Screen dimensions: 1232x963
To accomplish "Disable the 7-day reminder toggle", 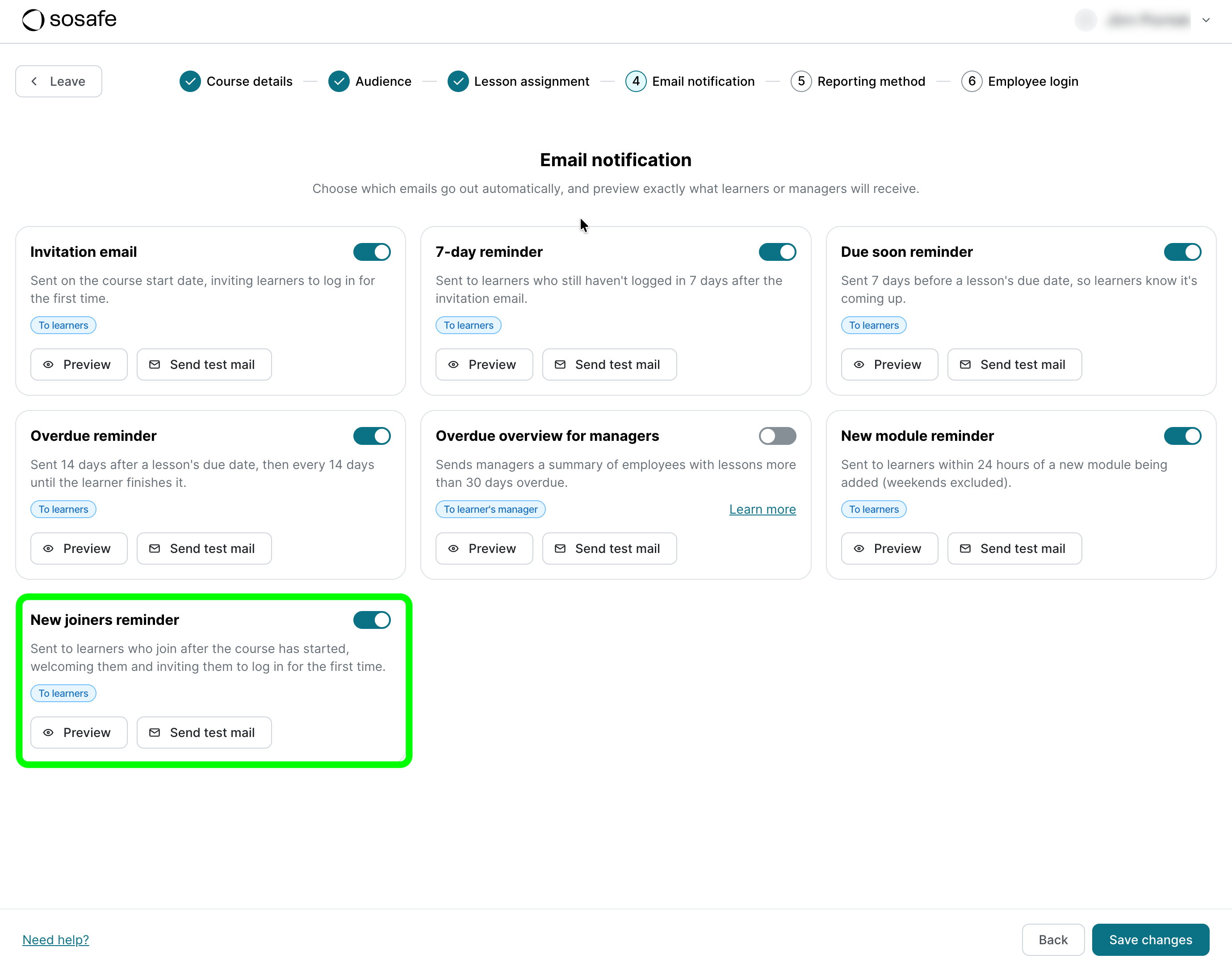I will pos(777,251).
